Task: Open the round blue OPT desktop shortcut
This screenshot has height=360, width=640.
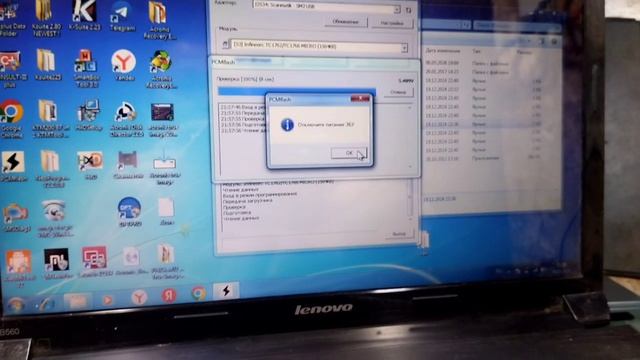Action: coord(129,211)
